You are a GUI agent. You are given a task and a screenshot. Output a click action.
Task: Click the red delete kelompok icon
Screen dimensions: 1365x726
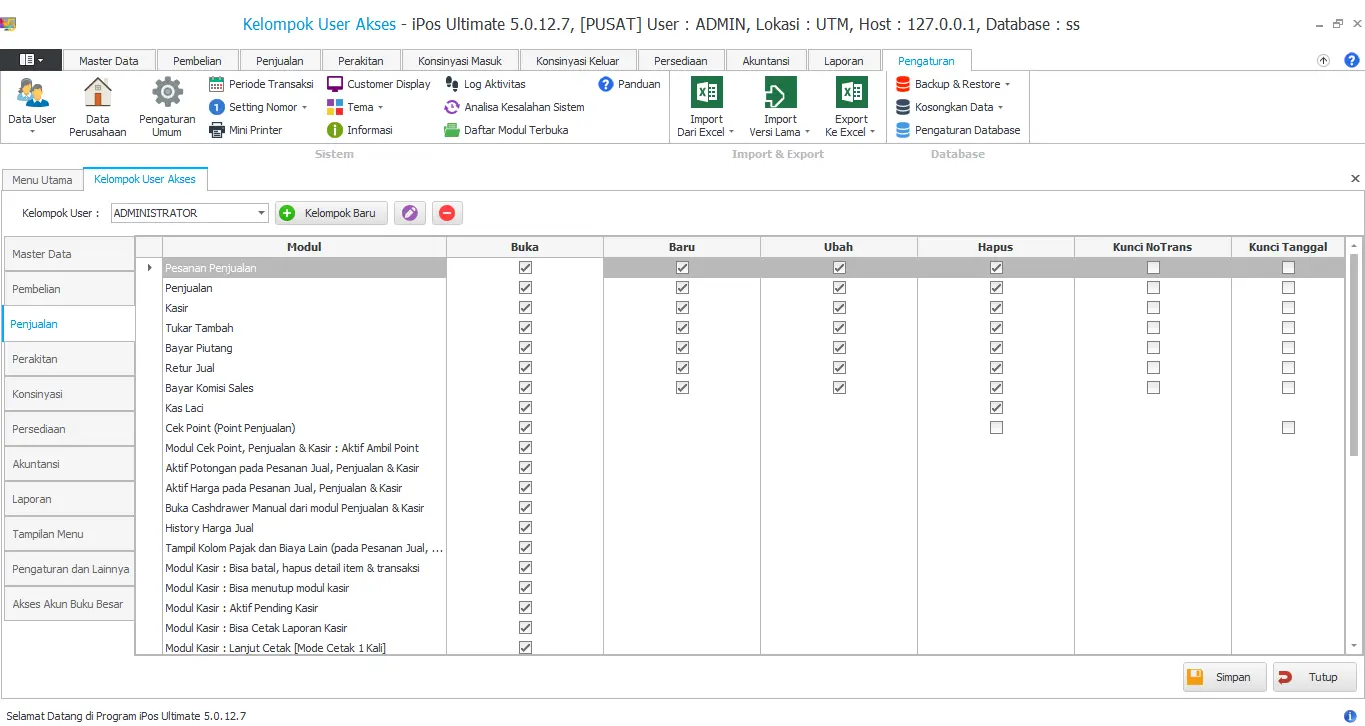pyautogui.click(x=446, y=213)
